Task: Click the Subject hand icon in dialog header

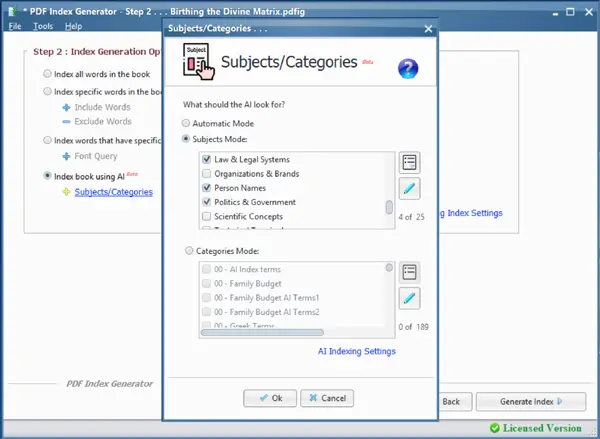Action: [x=198, y=62]
